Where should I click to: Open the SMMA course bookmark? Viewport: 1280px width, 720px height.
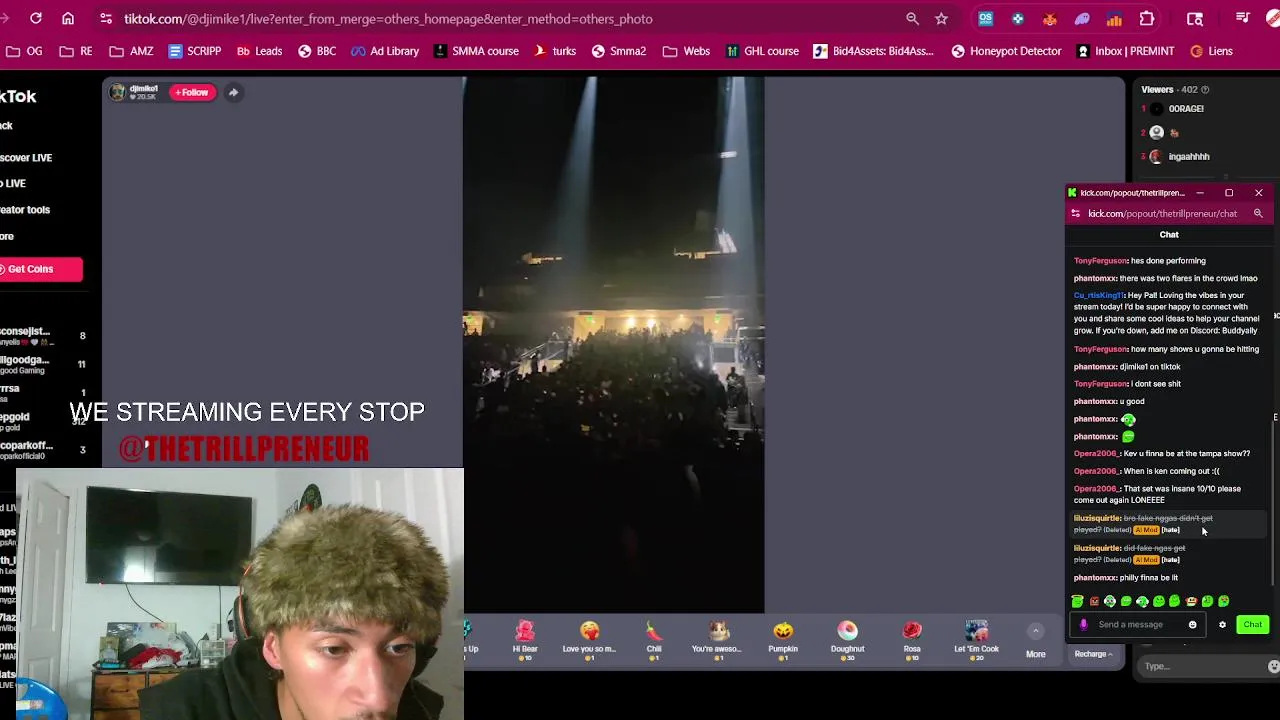pyautogui.click(x=476, y=51)
